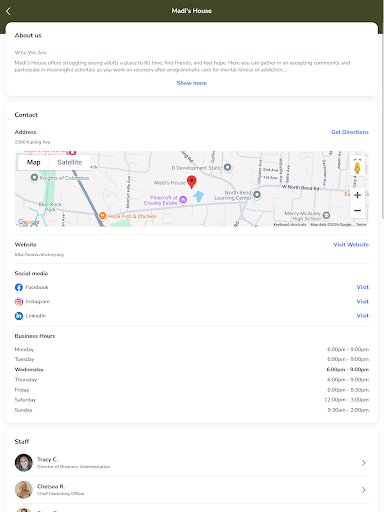Go back using the header arrow
Screen dimensions: 384x512
tap(8, 11)
